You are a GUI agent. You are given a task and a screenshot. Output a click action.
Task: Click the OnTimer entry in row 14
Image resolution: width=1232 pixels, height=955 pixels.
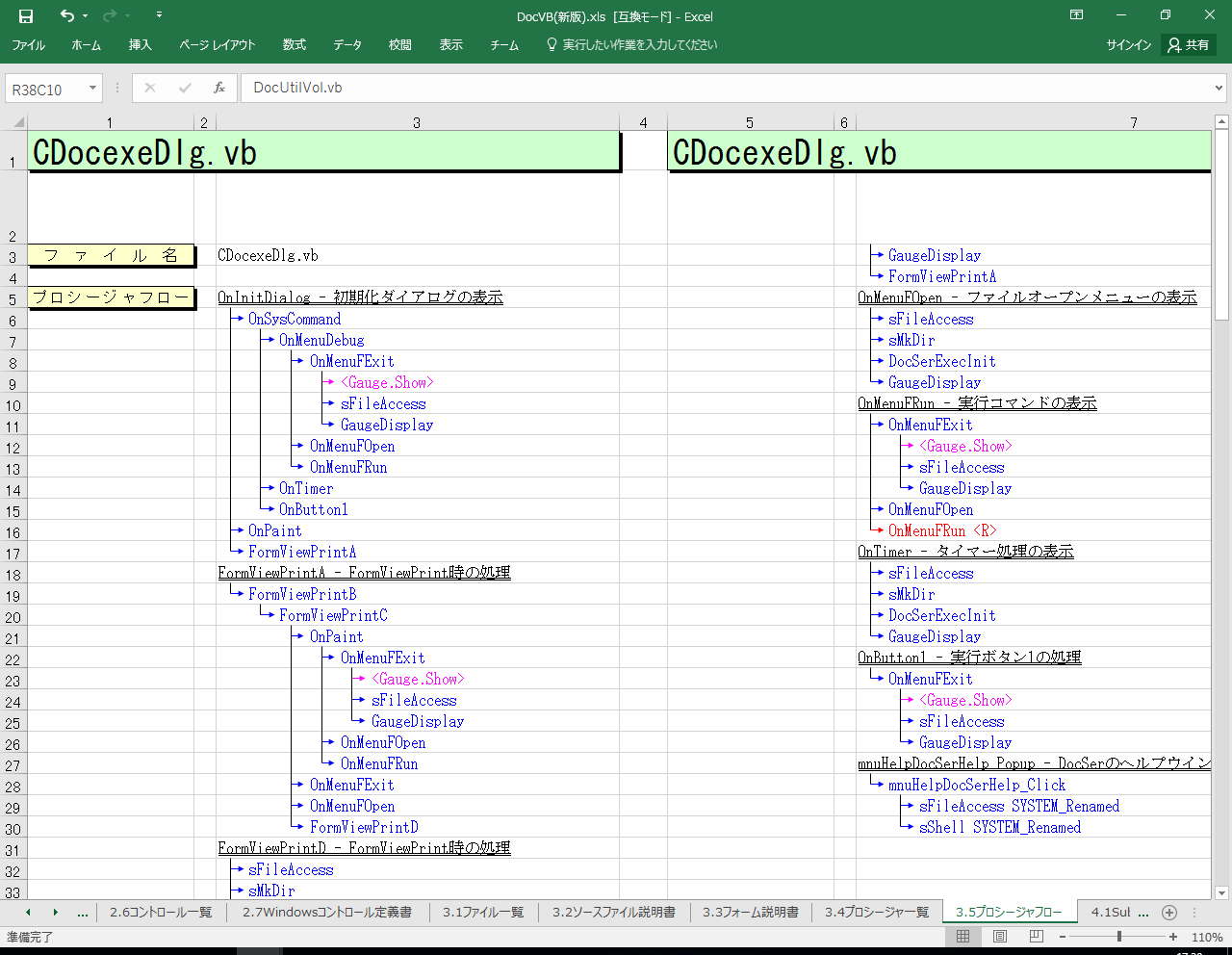click(x=306, y=488)
